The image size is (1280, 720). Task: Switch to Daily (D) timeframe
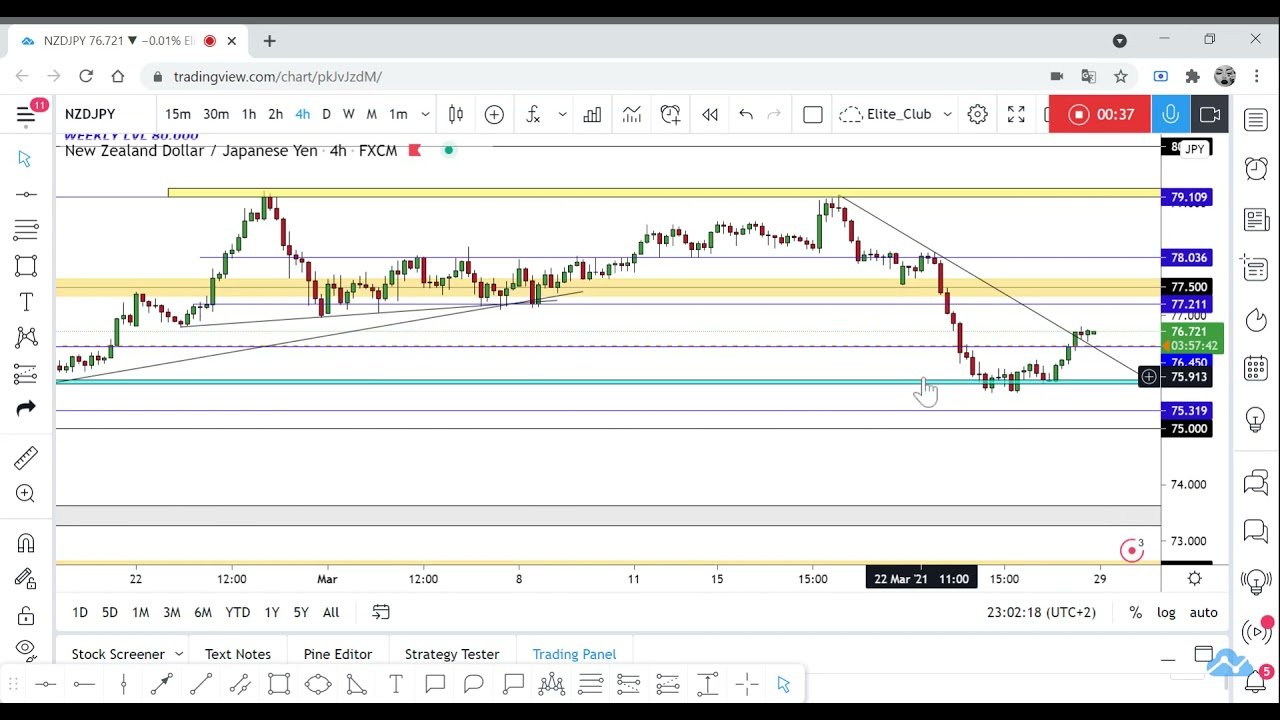(326, 114)
